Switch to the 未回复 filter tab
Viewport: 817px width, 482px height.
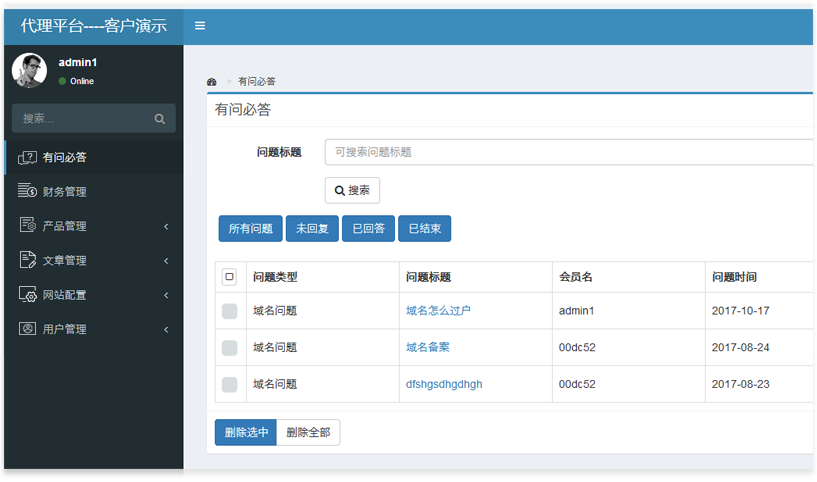(312, 229)
